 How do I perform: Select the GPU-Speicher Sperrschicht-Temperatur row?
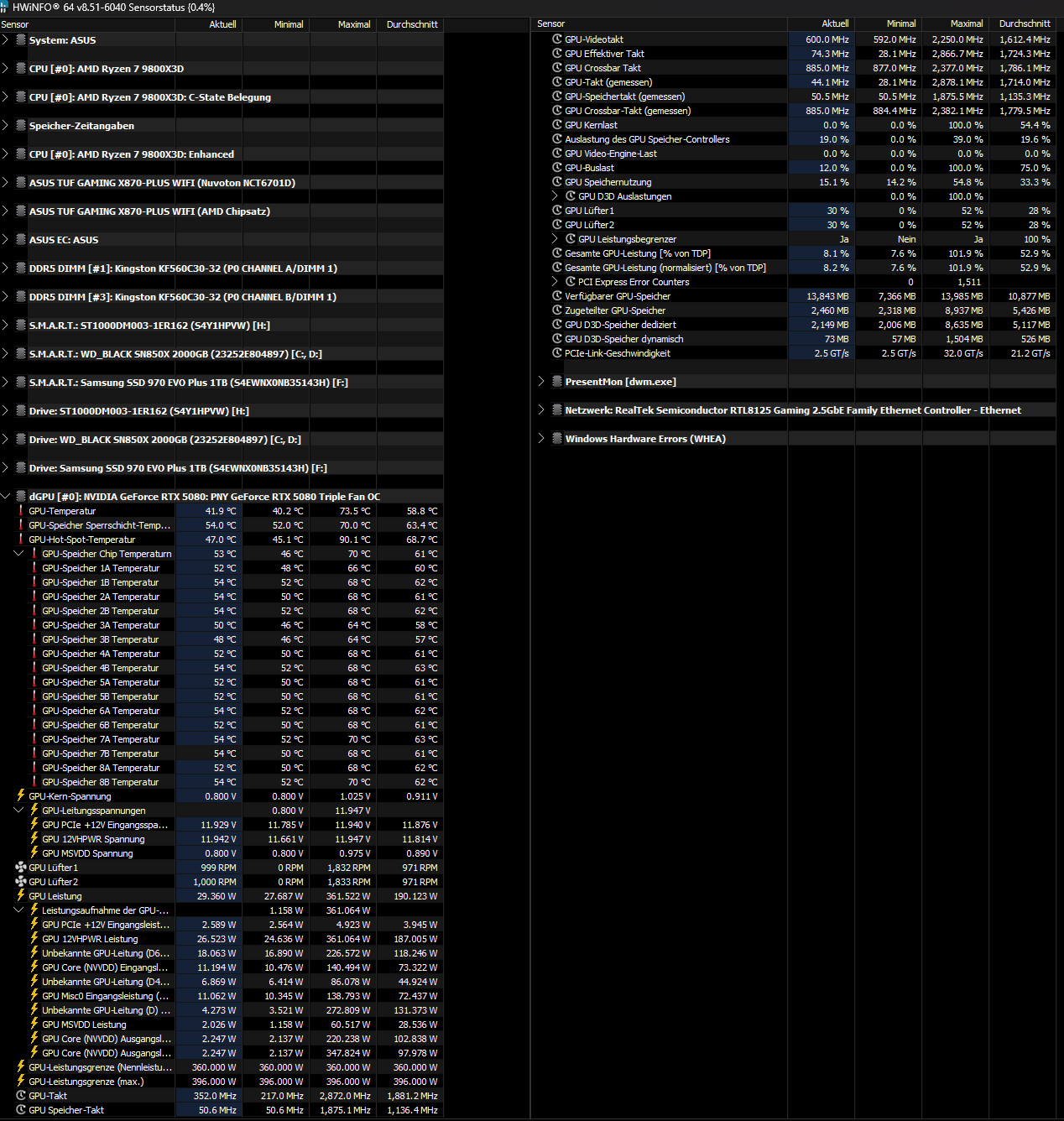click(222, 525)
